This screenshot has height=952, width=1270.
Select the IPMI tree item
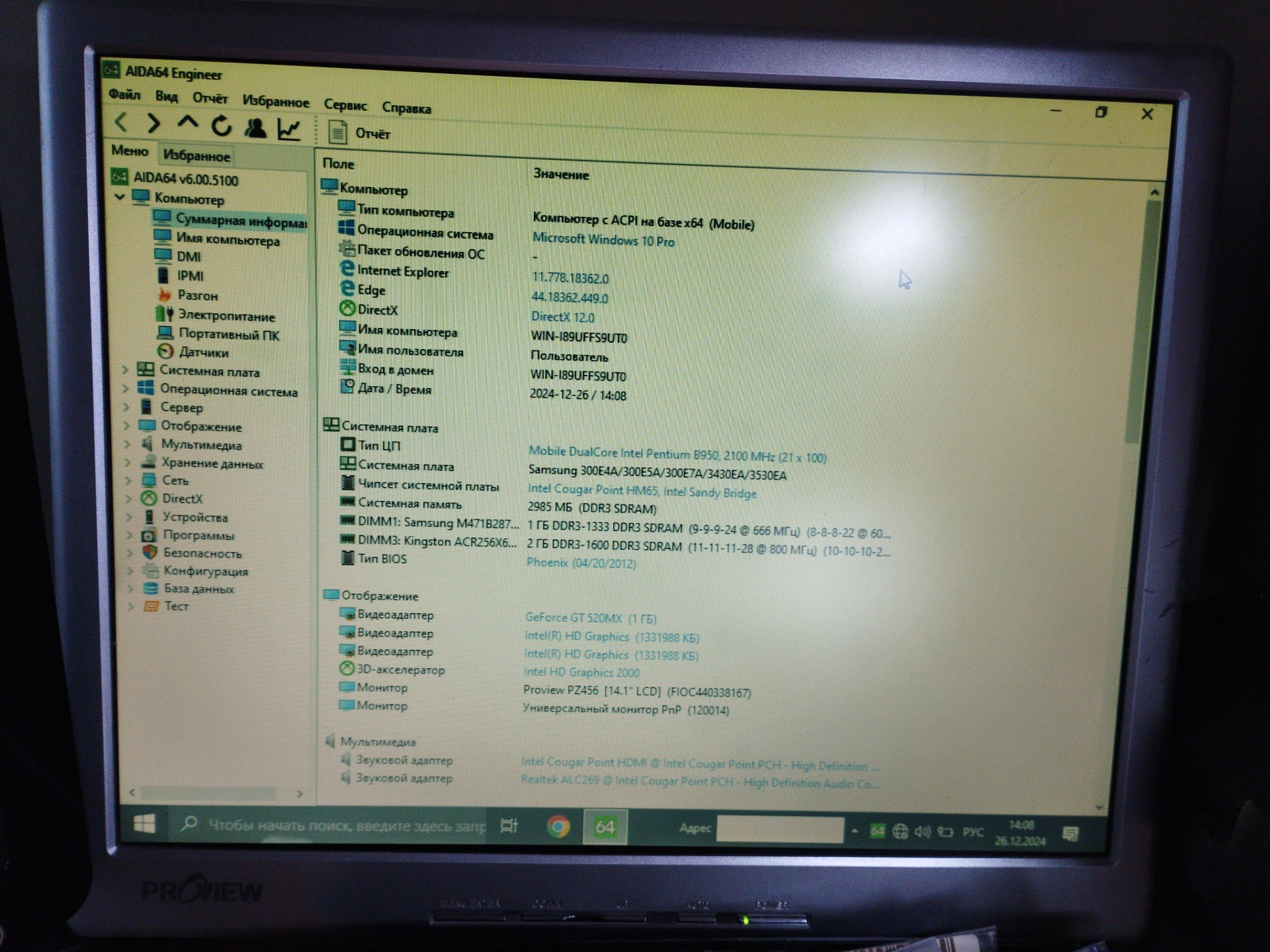pos(190,276)
